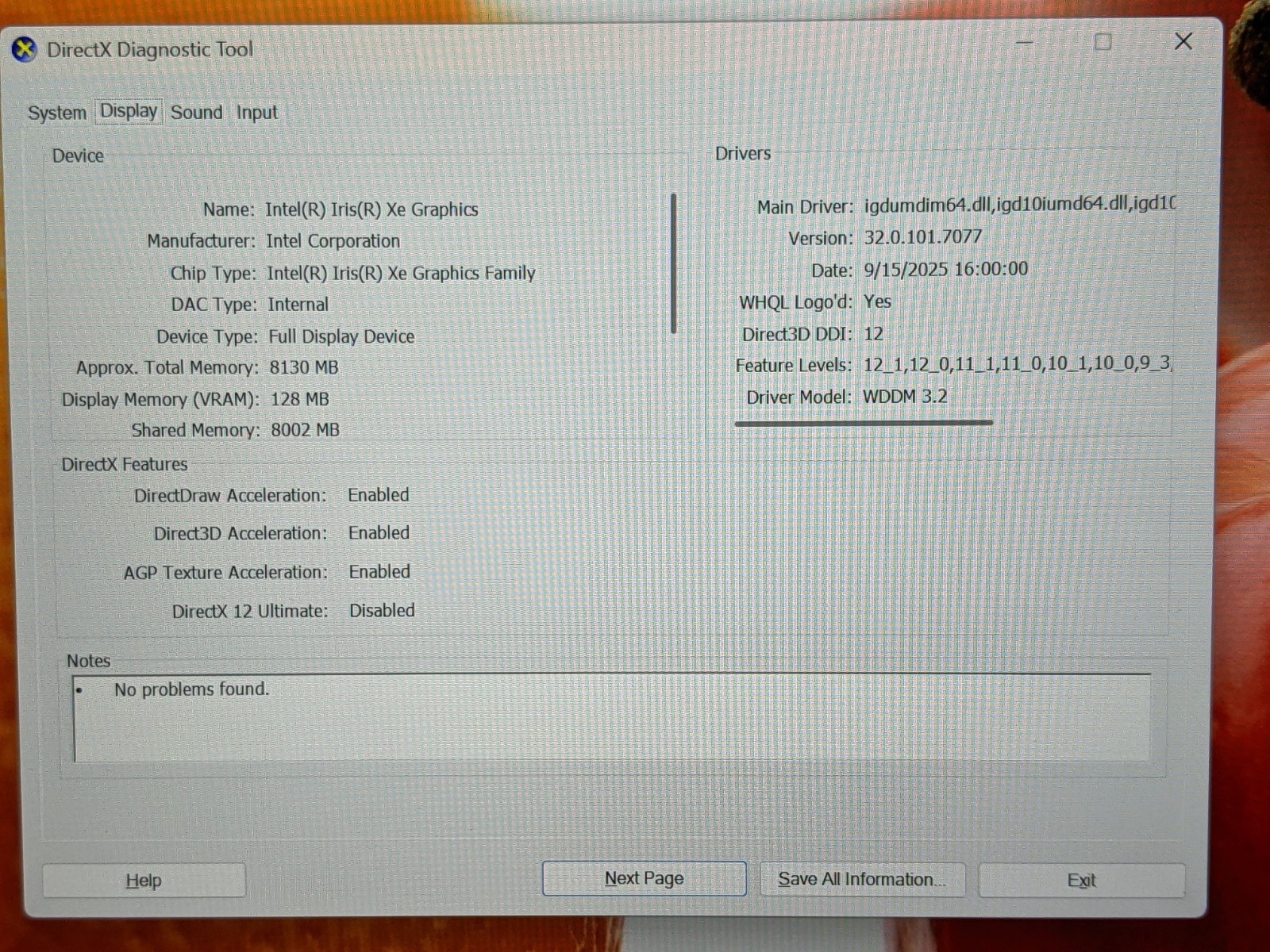Switch to the System tab
Viewport: 1270px width, 952px height.
tap(57, 113)
